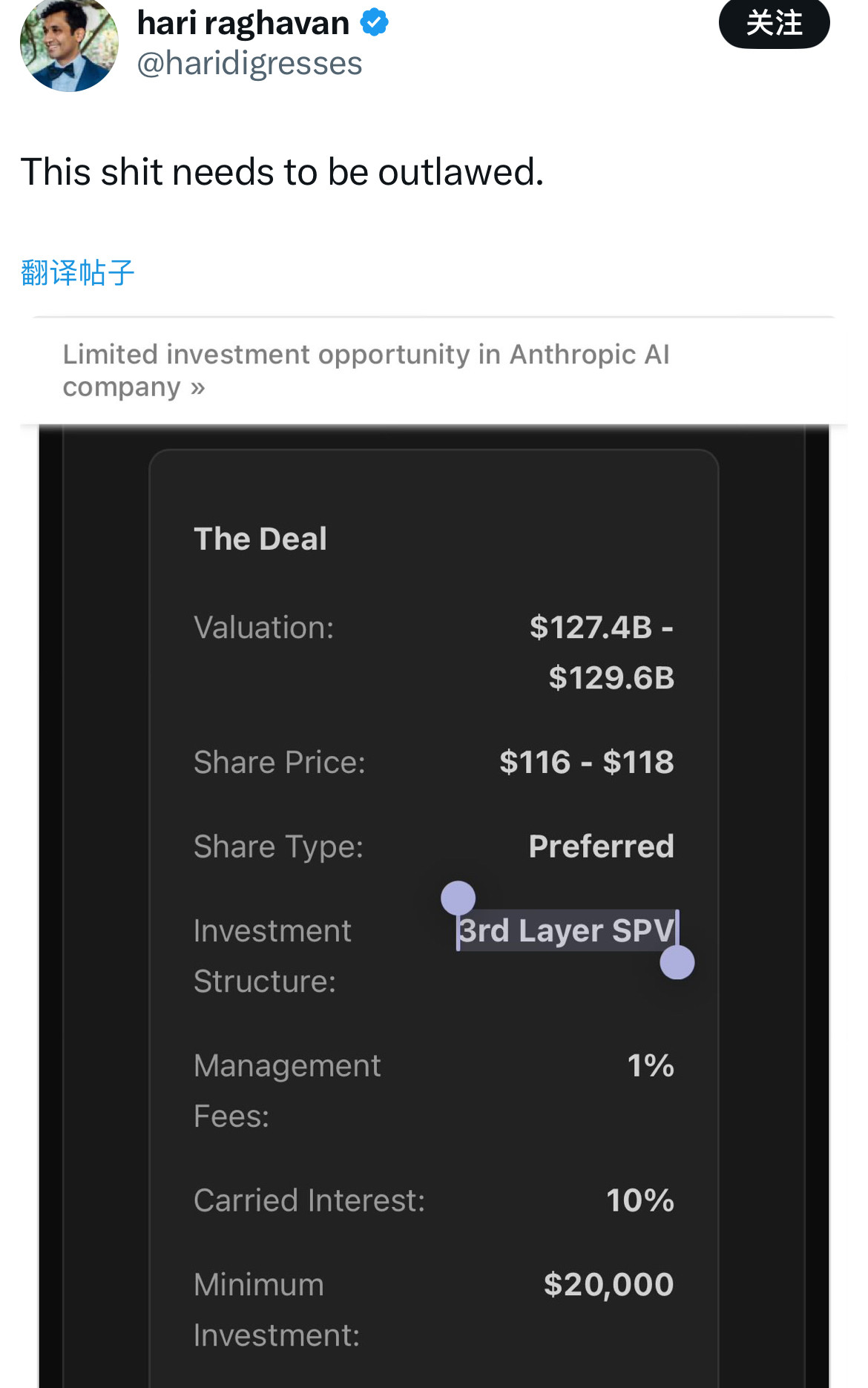Grab the lower text selection handle
The width and height of the screenshot is (868, 1388).
pyautogui.click(x=677, y=962)
